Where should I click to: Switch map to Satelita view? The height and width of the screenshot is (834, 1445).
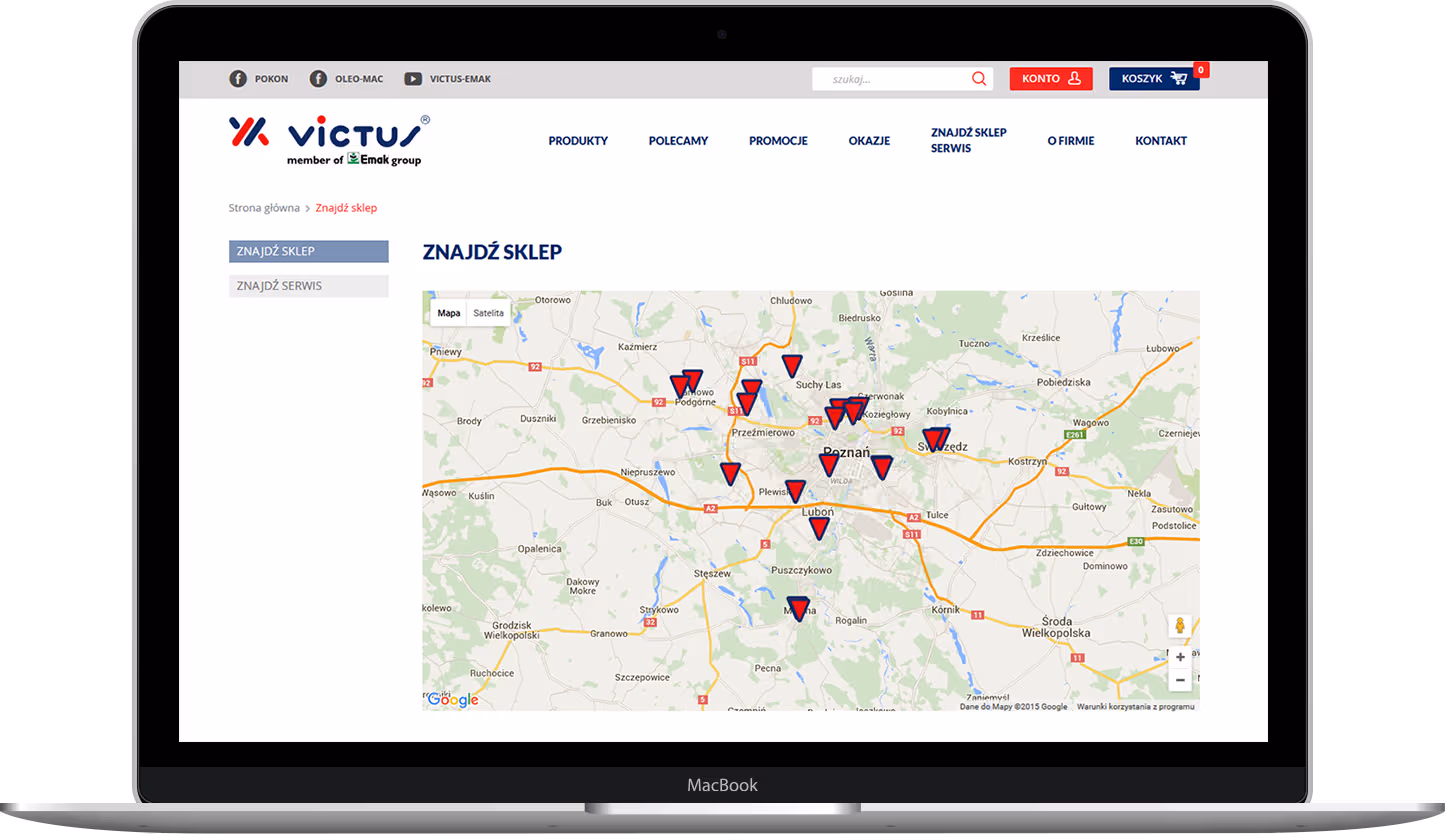pyautogui.click(x=489, y=313)
